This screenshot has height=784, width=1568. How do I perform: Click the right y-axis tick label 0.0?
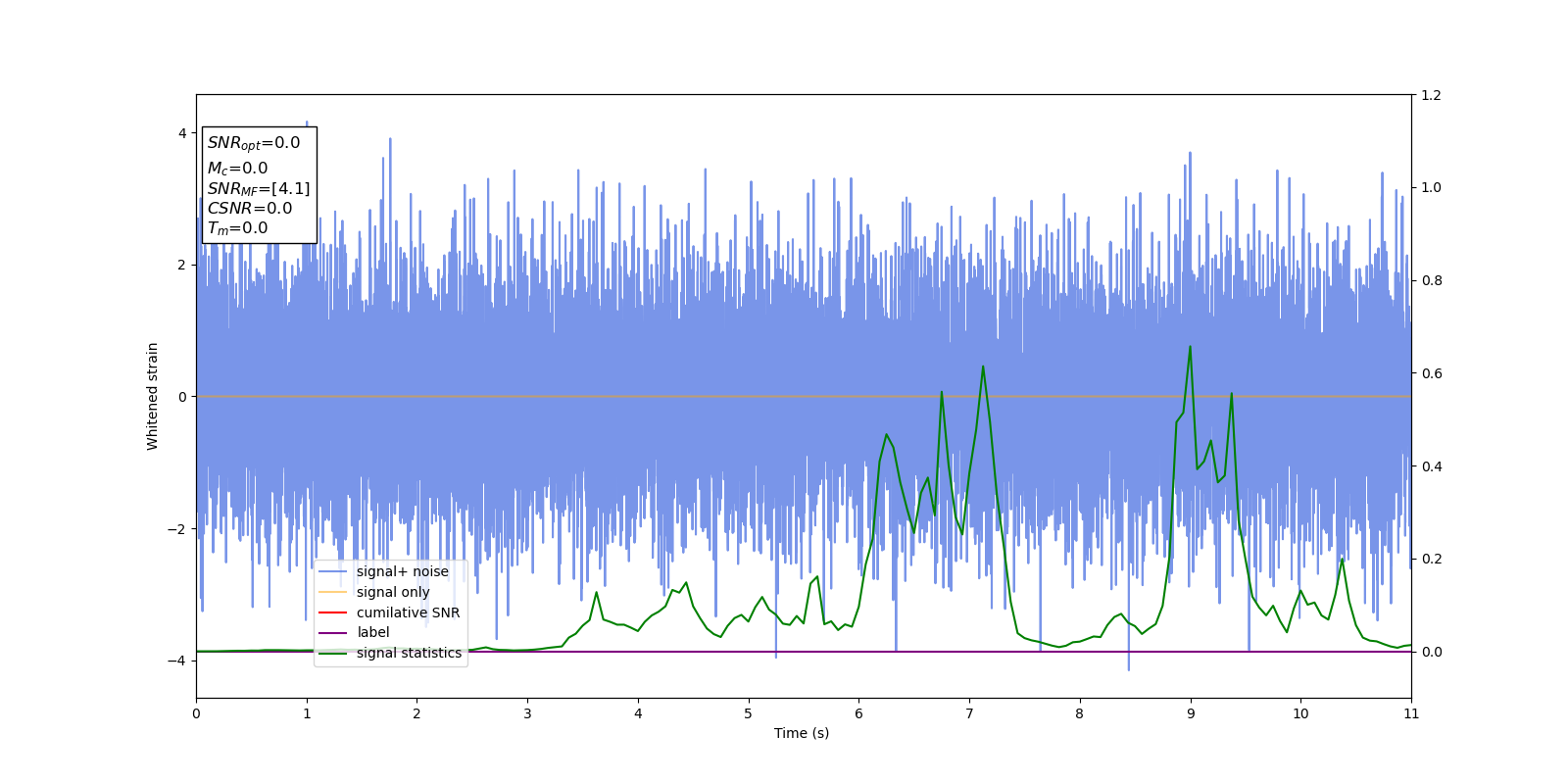(x=1431, y=652)
